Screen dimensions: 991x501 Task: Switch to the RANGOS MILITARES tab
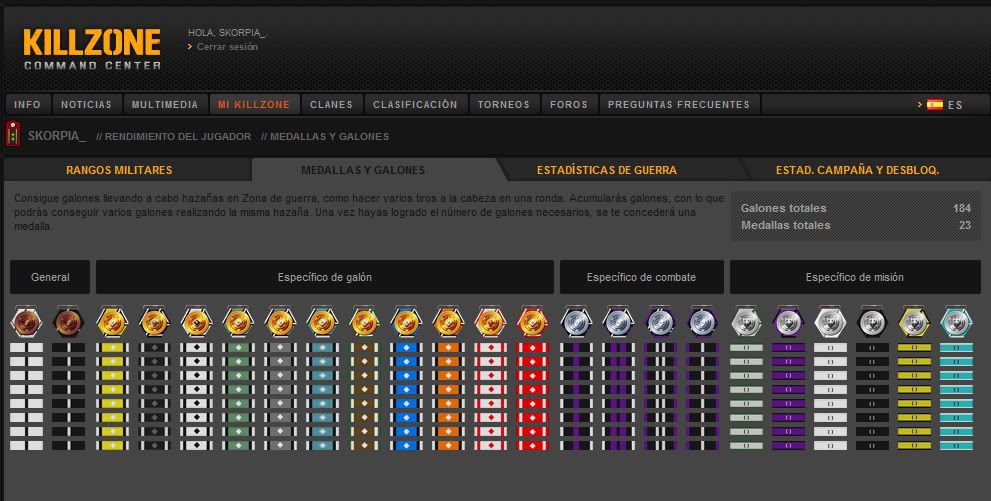(119, 170)
